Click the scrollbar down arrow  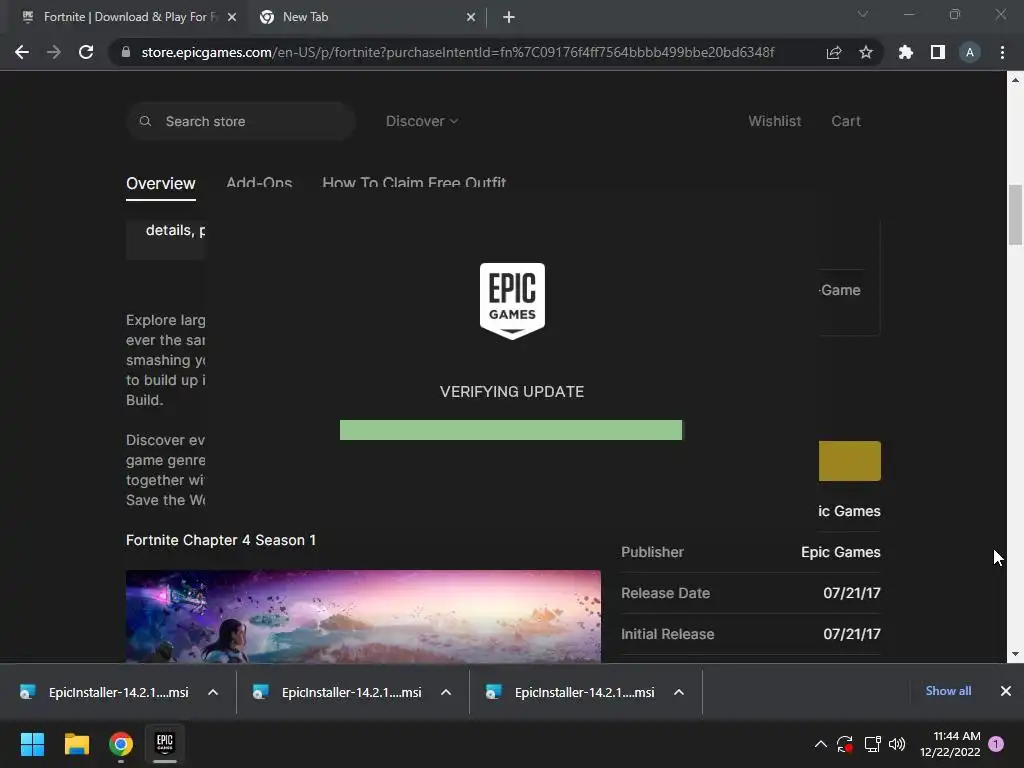tap(1015, 654)
